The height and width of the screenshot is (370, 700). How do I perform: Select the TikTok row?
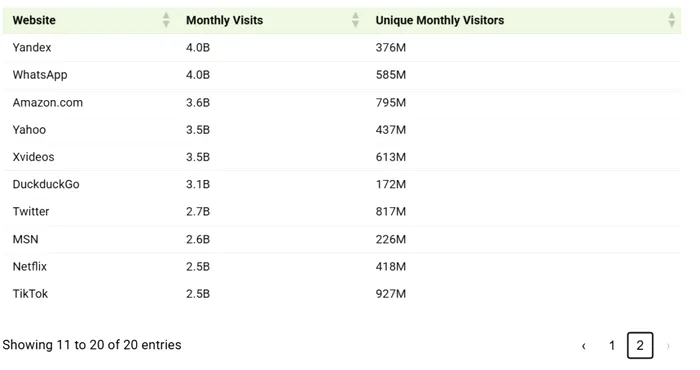pos(342,294)
